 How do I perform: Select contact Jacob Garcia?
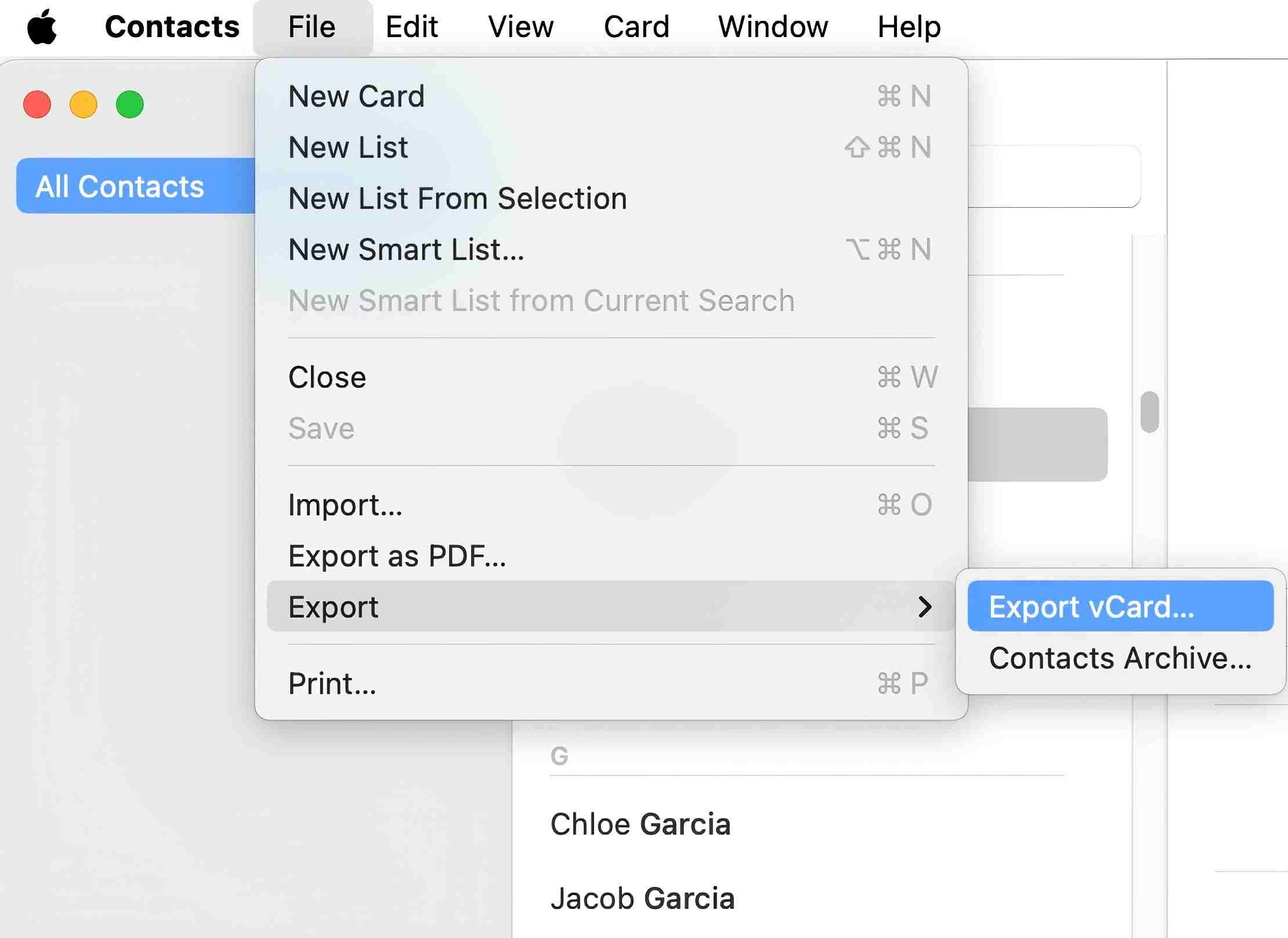point(642,899)
